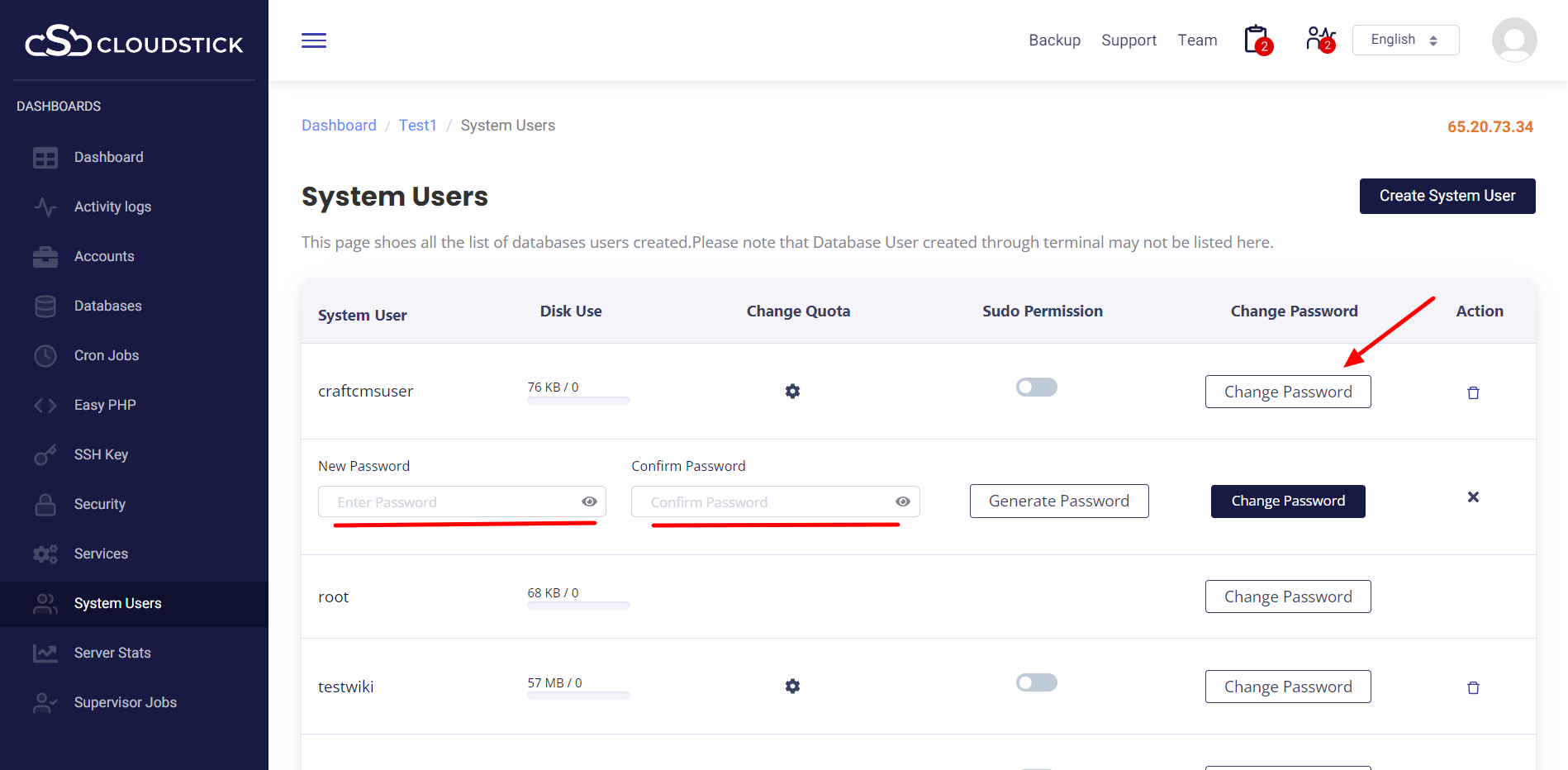Delete the testwiki system user

[1473, 688]
